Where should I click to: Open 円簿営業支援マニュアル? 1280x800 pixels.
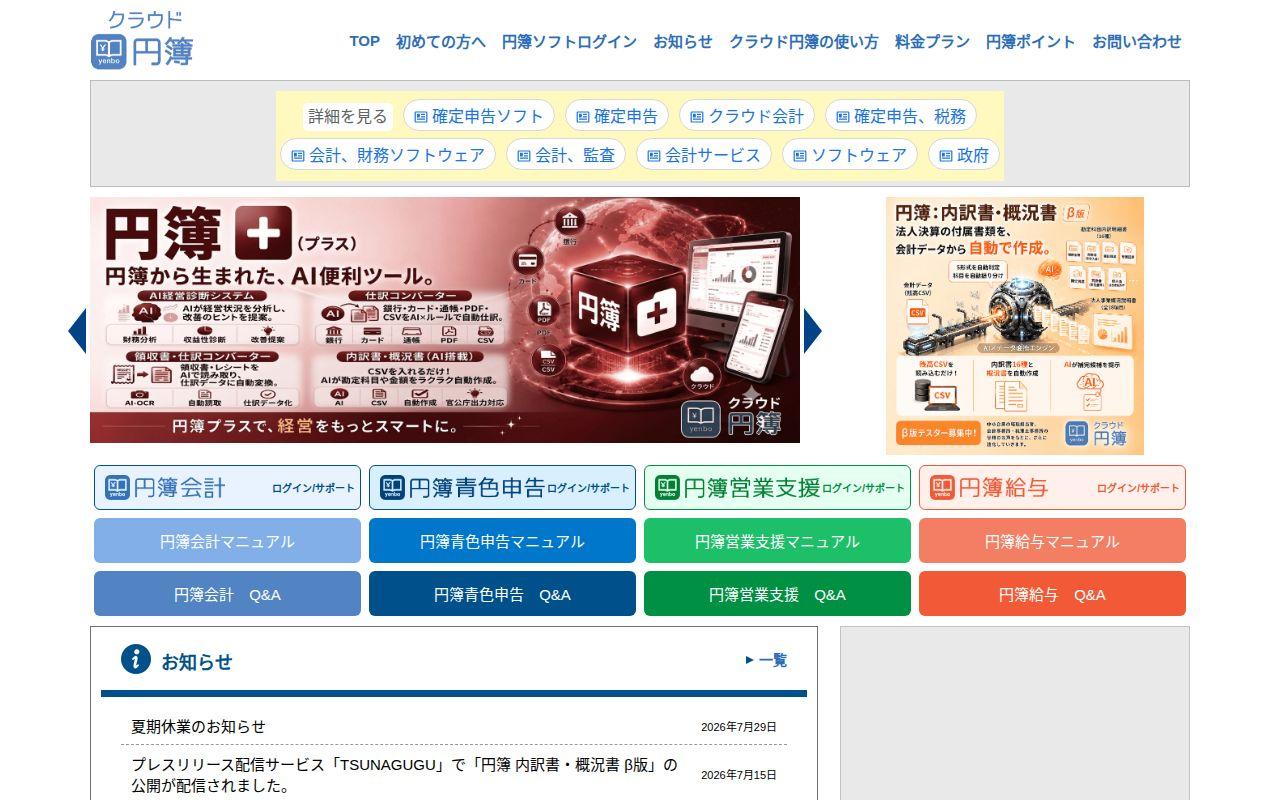[x=777, y=541]
